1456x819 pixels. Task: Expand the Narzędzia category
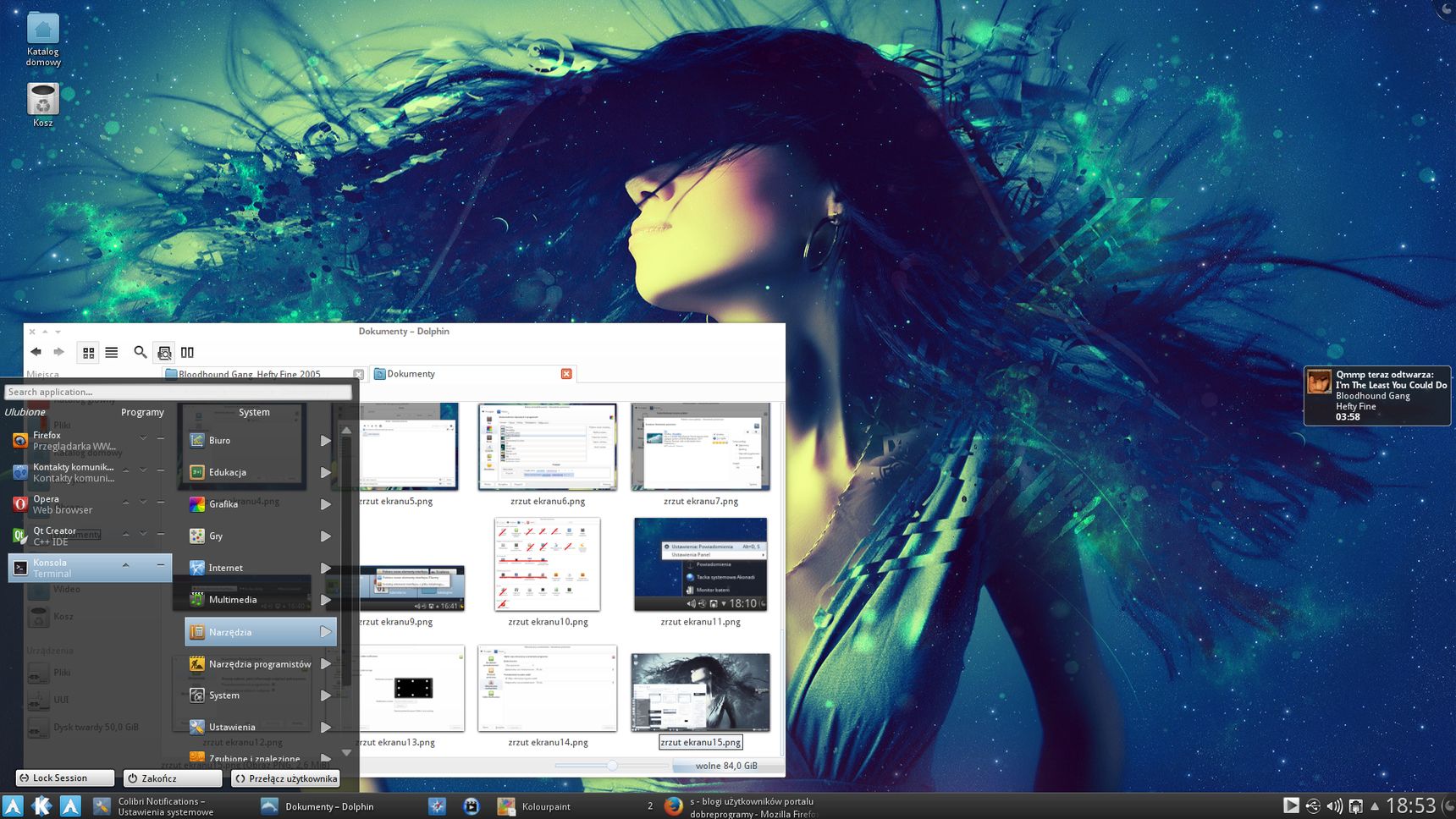[x=261, y=632]
